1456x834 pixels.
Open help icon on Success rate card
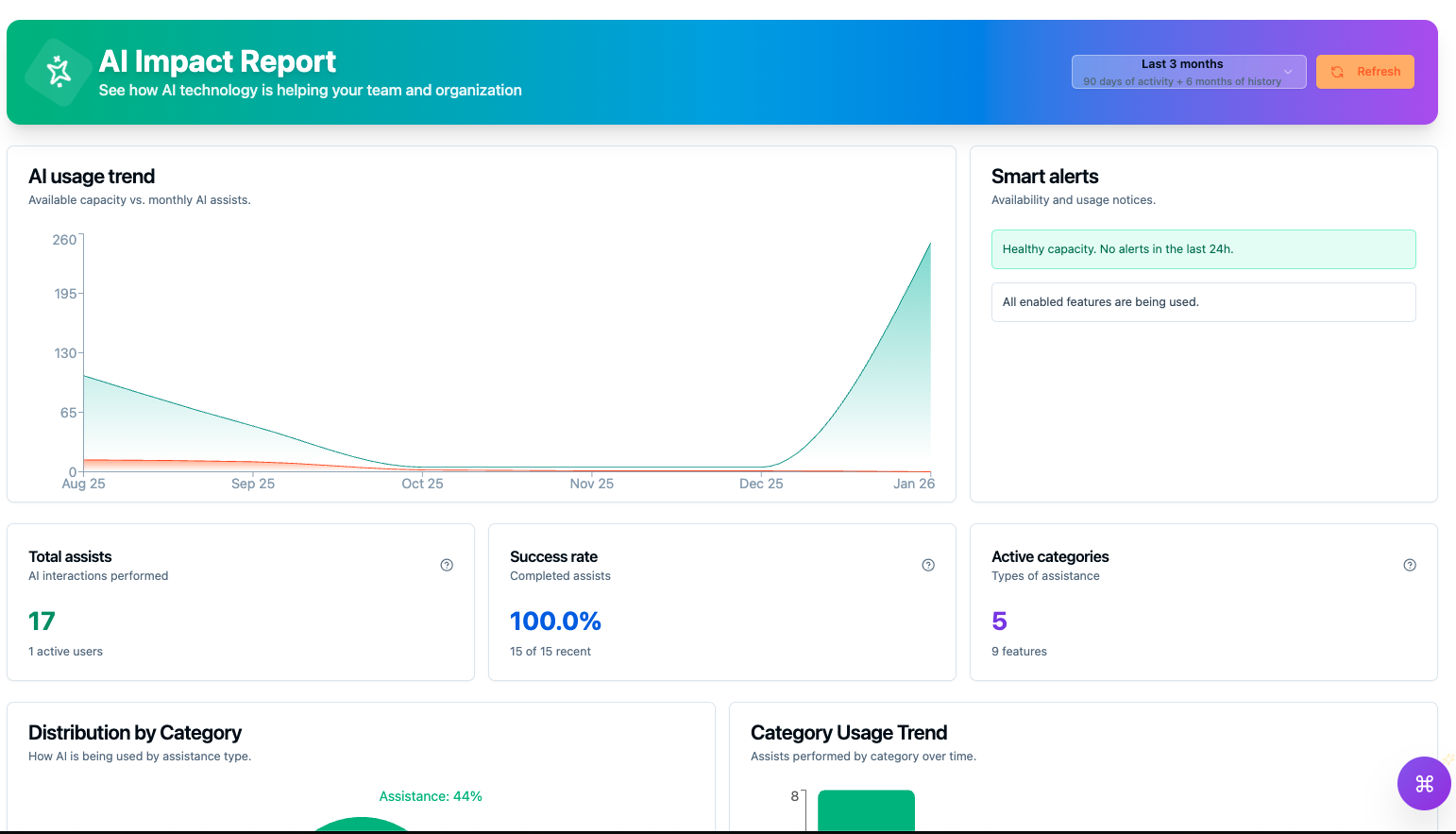(x=928, y=565)
